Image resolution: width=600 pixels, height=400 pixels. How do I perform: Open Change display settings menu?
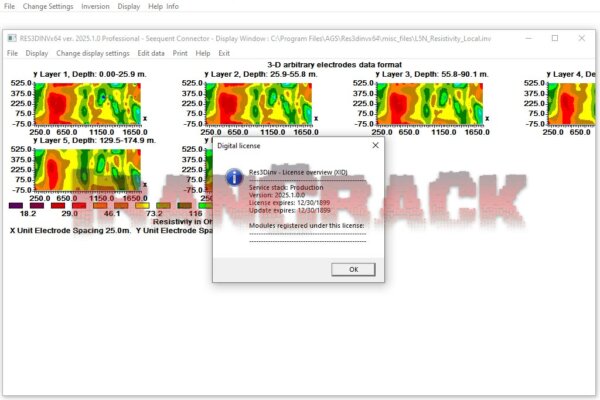click(x=93, y=53)
